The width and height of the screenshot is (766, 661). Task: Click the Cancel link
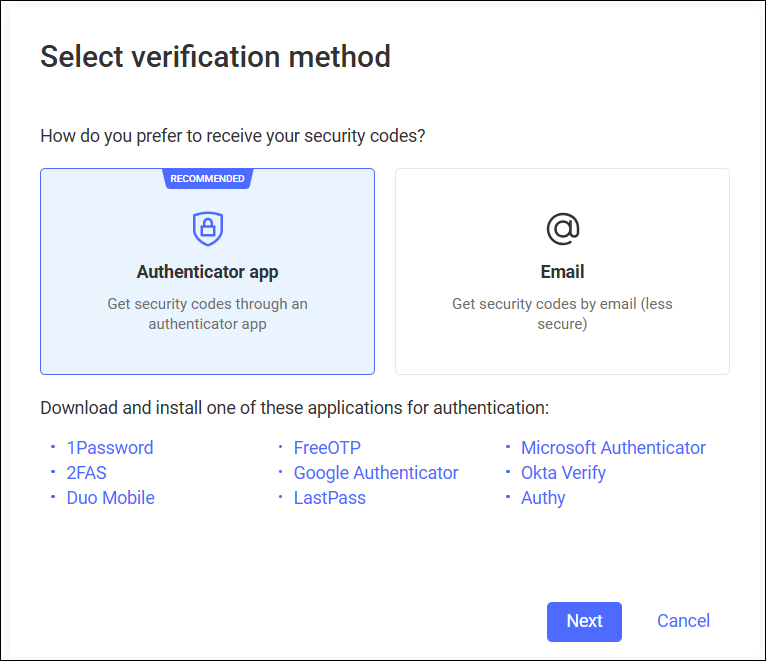pos(683,621)
